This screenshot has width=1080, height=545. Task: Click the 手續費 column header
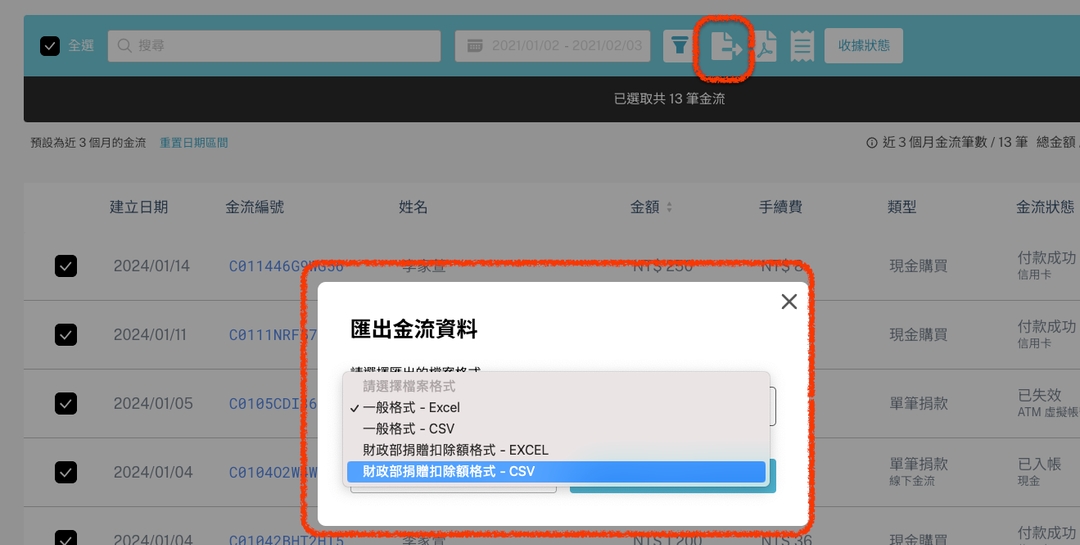click(780, 207)
